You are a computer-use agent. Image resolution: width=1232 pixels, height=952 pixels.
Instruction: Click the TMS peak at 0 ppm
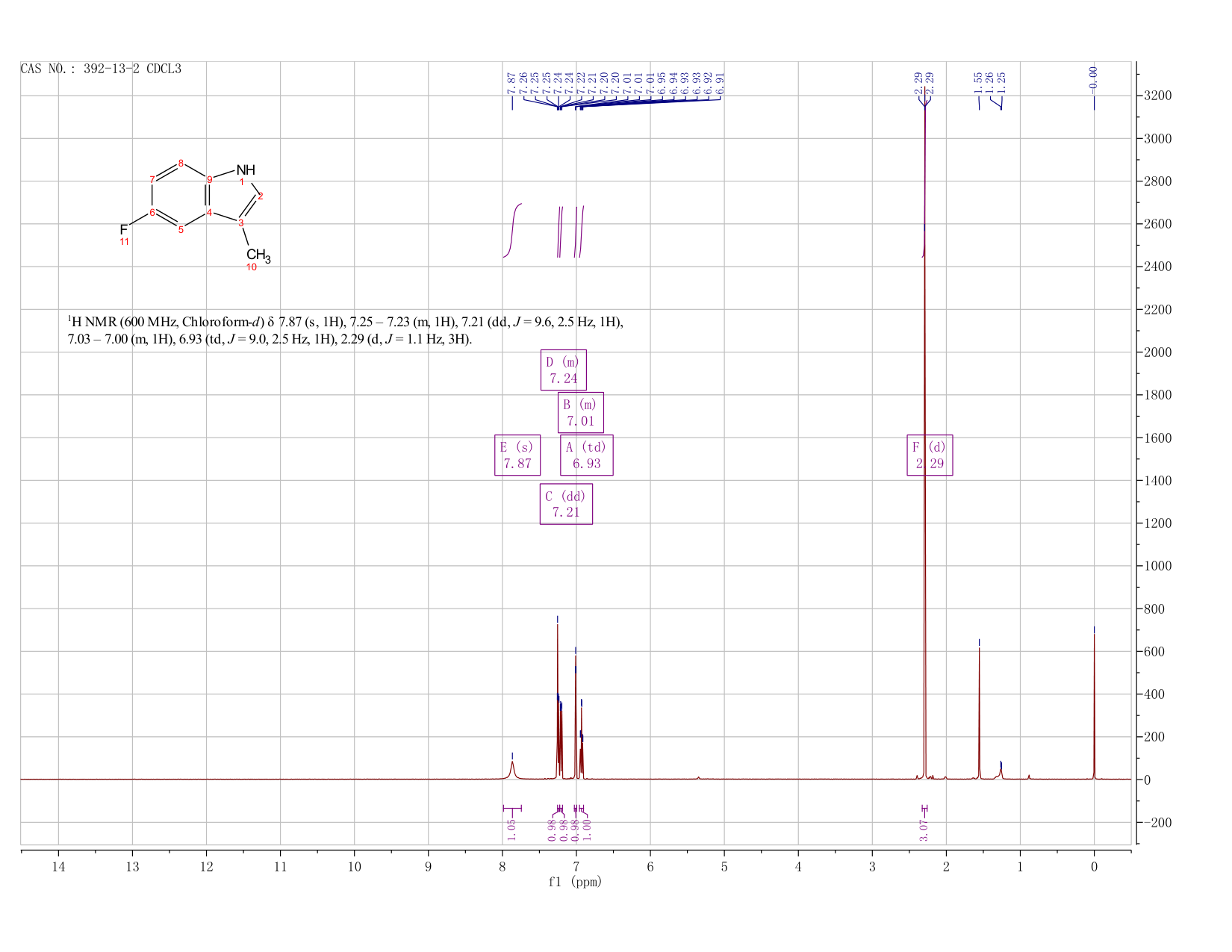coord(1094,706)
